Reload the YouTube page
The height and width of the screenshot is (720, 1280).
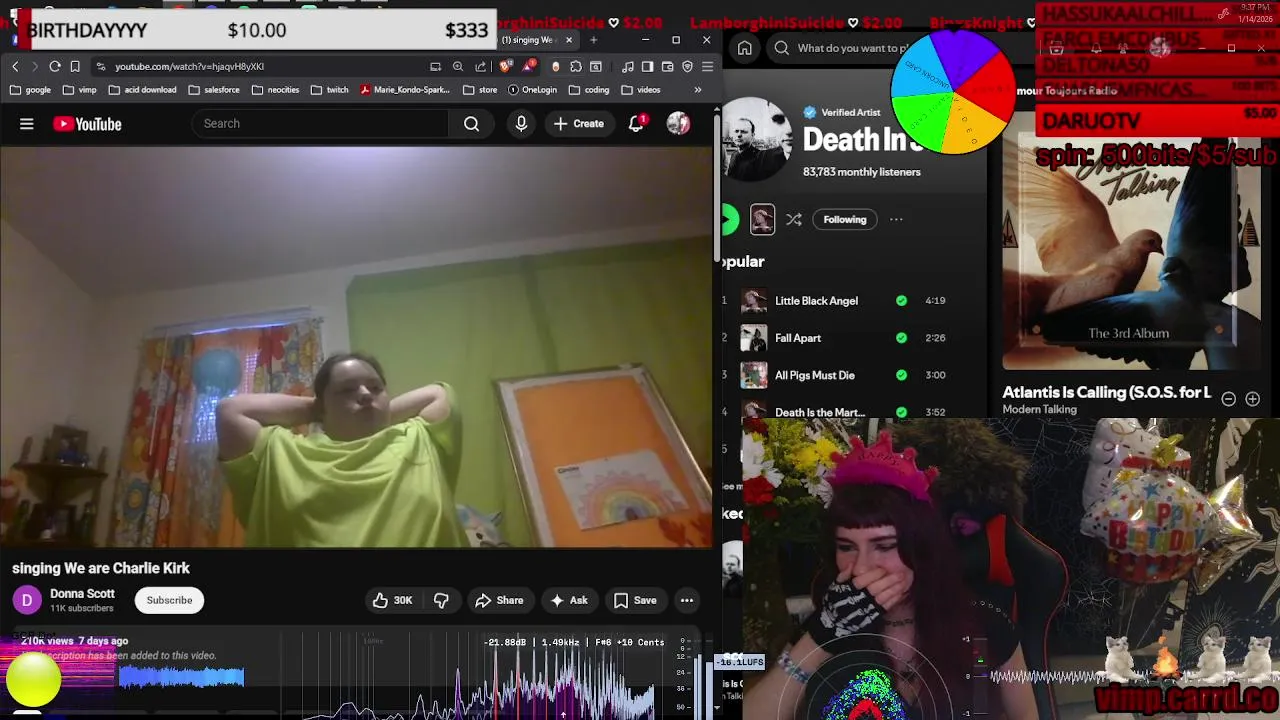pyautogui.click(x=55, y=66)
